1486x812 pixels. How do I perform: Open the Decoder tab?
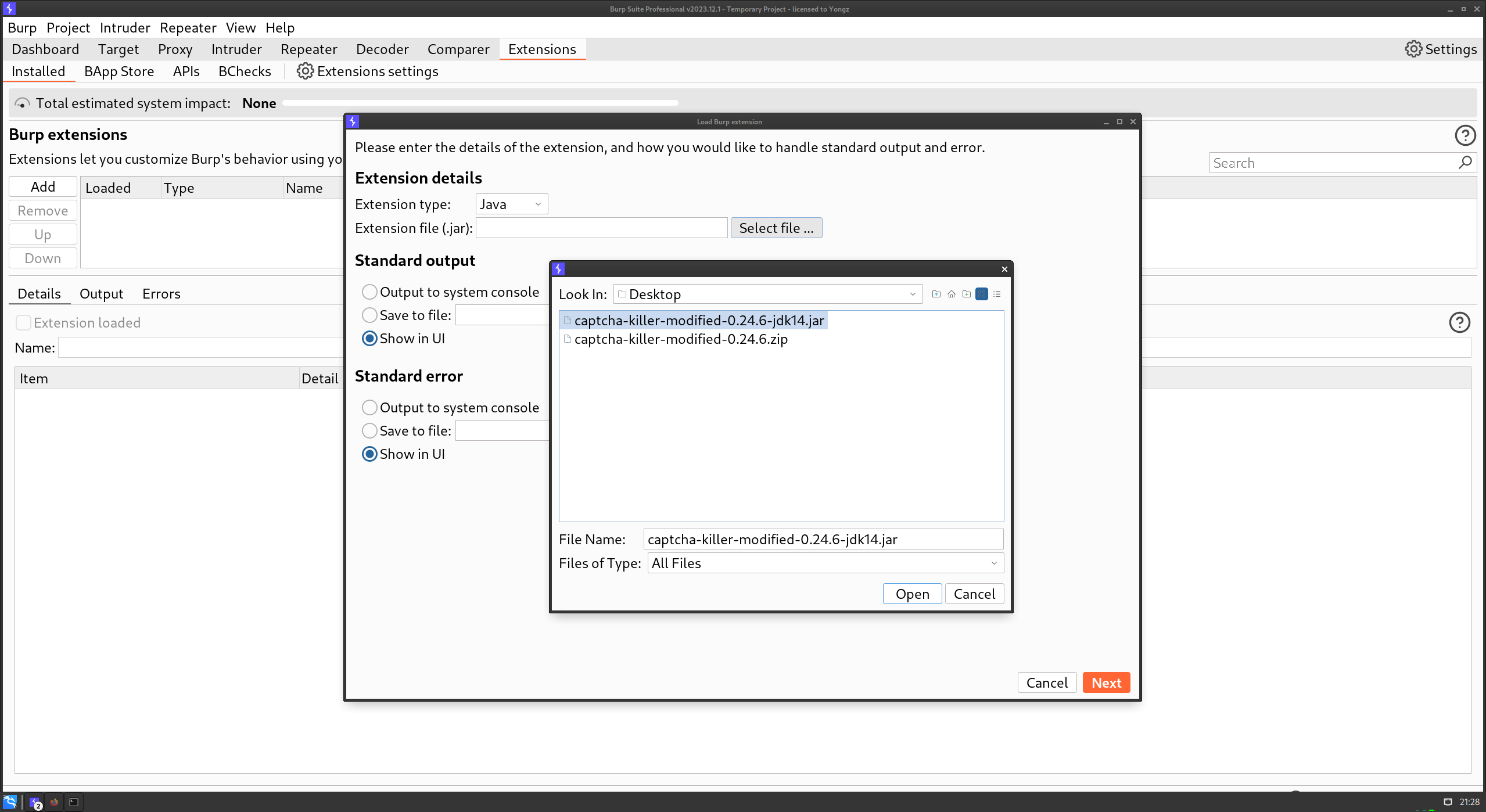point(382,49)
